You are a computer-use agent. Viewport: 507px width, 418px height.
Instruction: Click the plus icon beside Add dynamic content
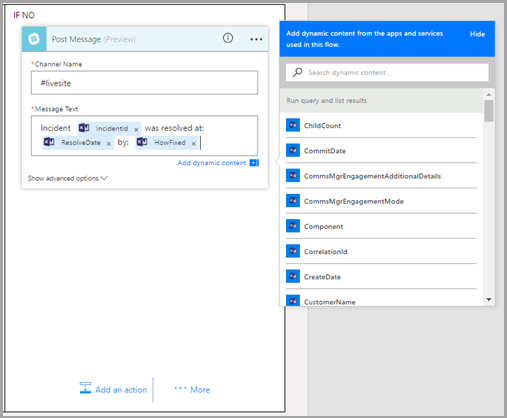254,163
